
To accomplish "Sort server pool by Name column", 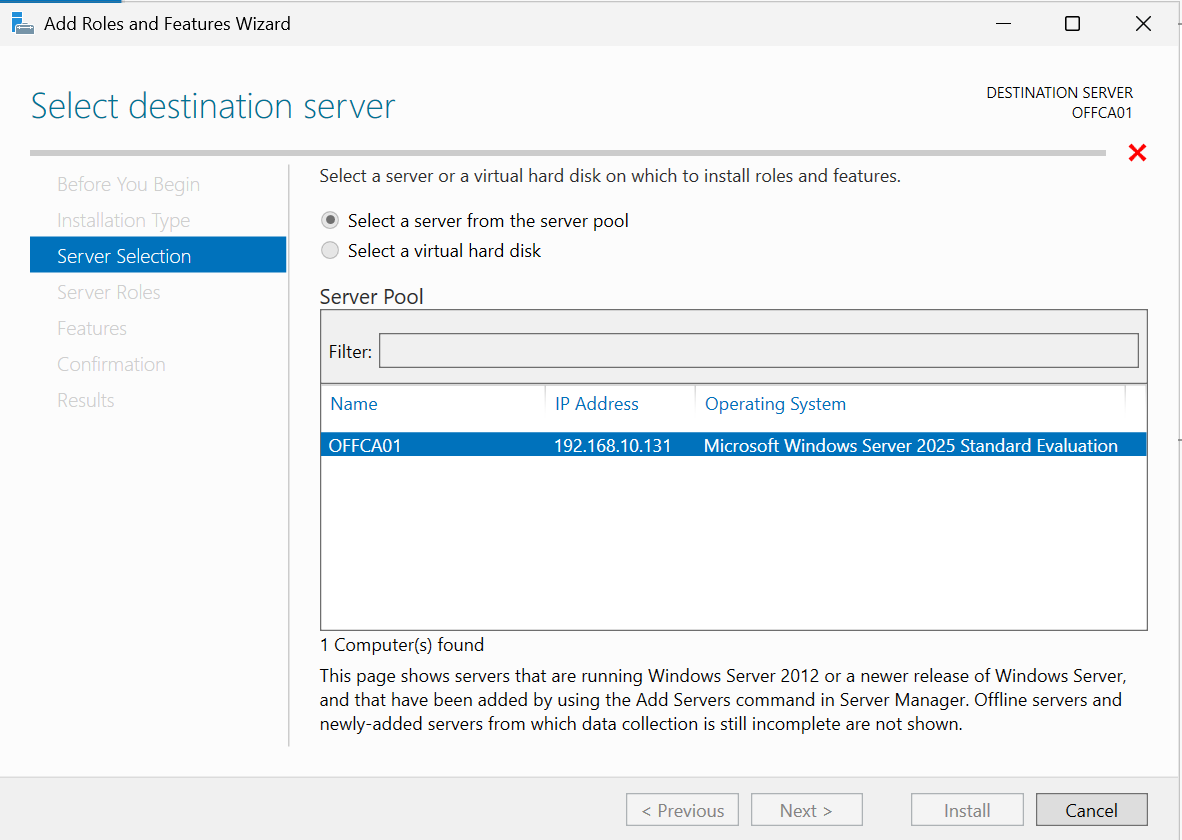I will [x=354, y=404].
